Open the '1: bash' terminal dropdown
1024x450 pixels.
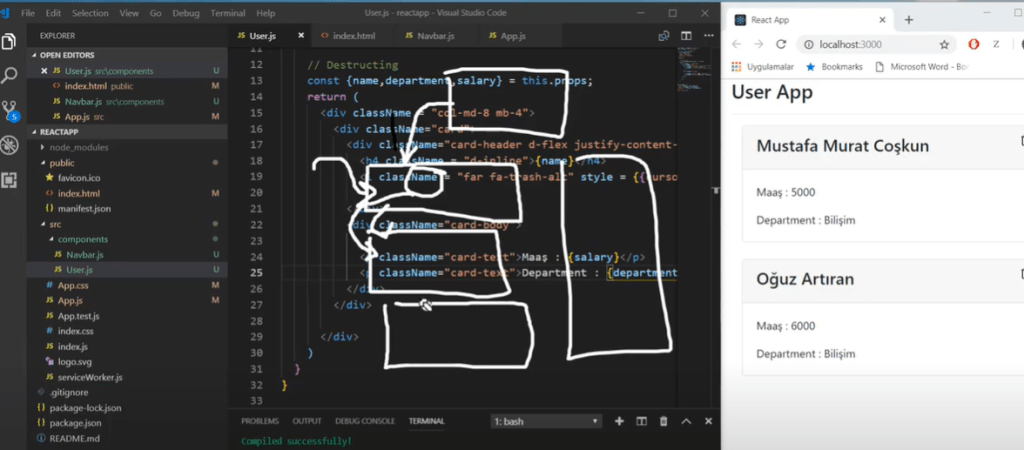coord(546,422)
